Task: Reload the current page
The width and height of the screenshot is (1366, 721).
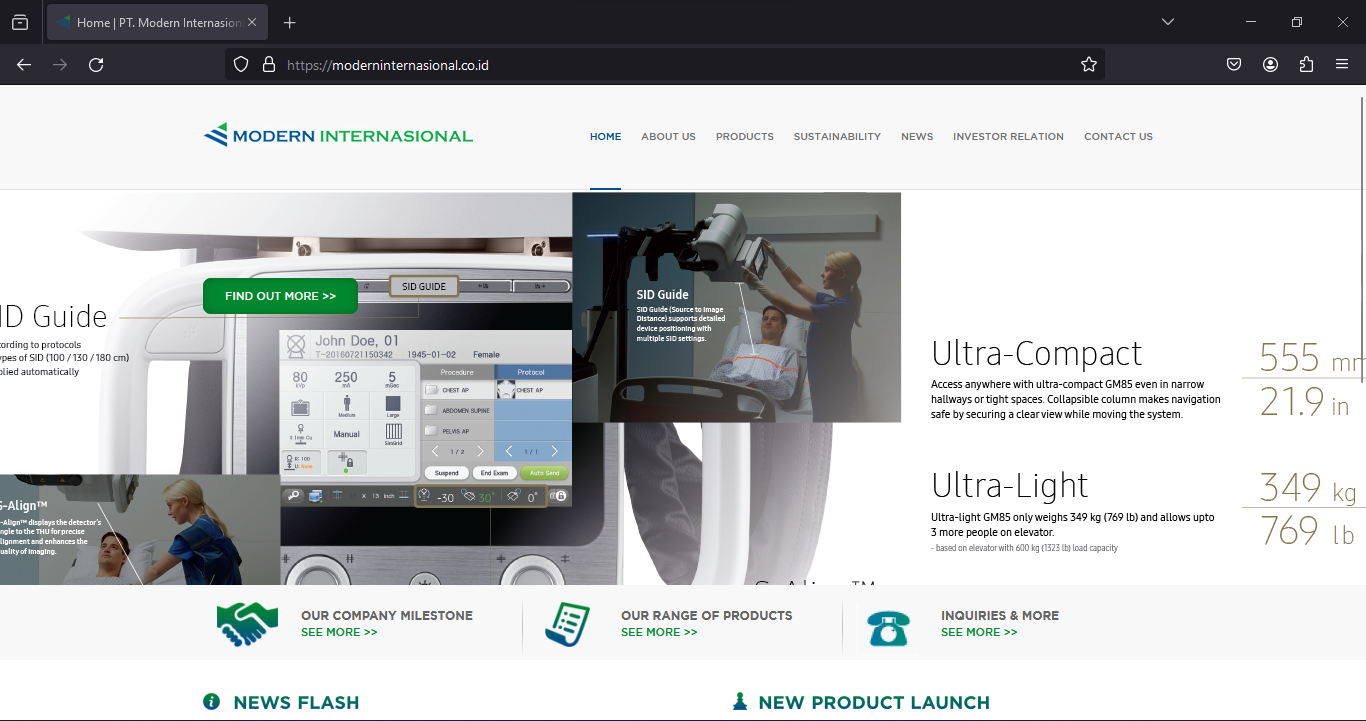Action: pos(96,65)
